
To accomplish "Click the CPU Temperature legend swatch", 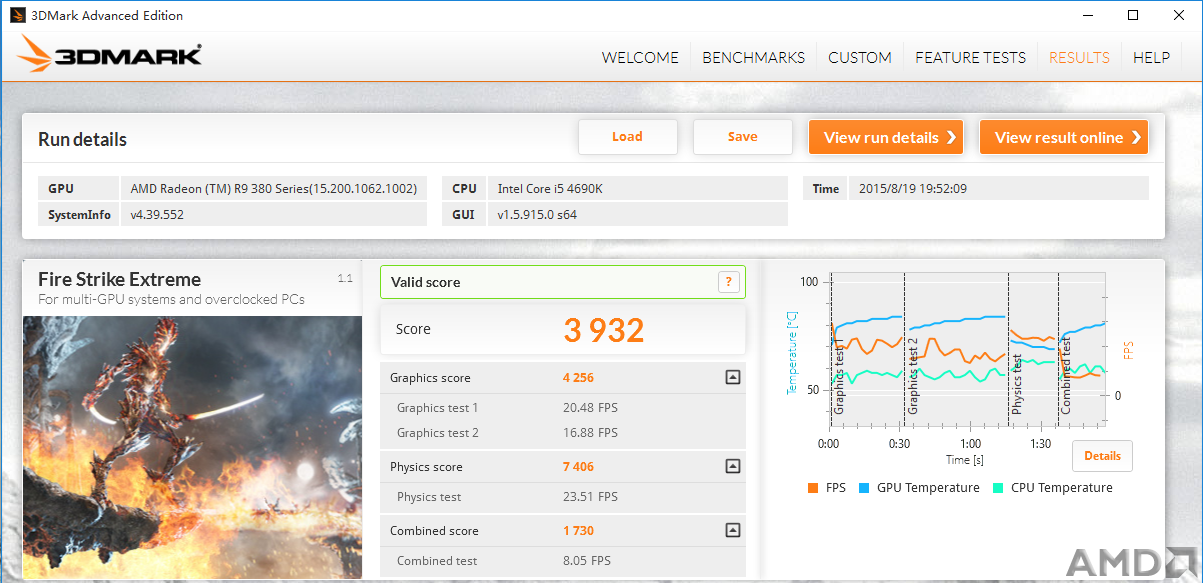I will [998, 488].
